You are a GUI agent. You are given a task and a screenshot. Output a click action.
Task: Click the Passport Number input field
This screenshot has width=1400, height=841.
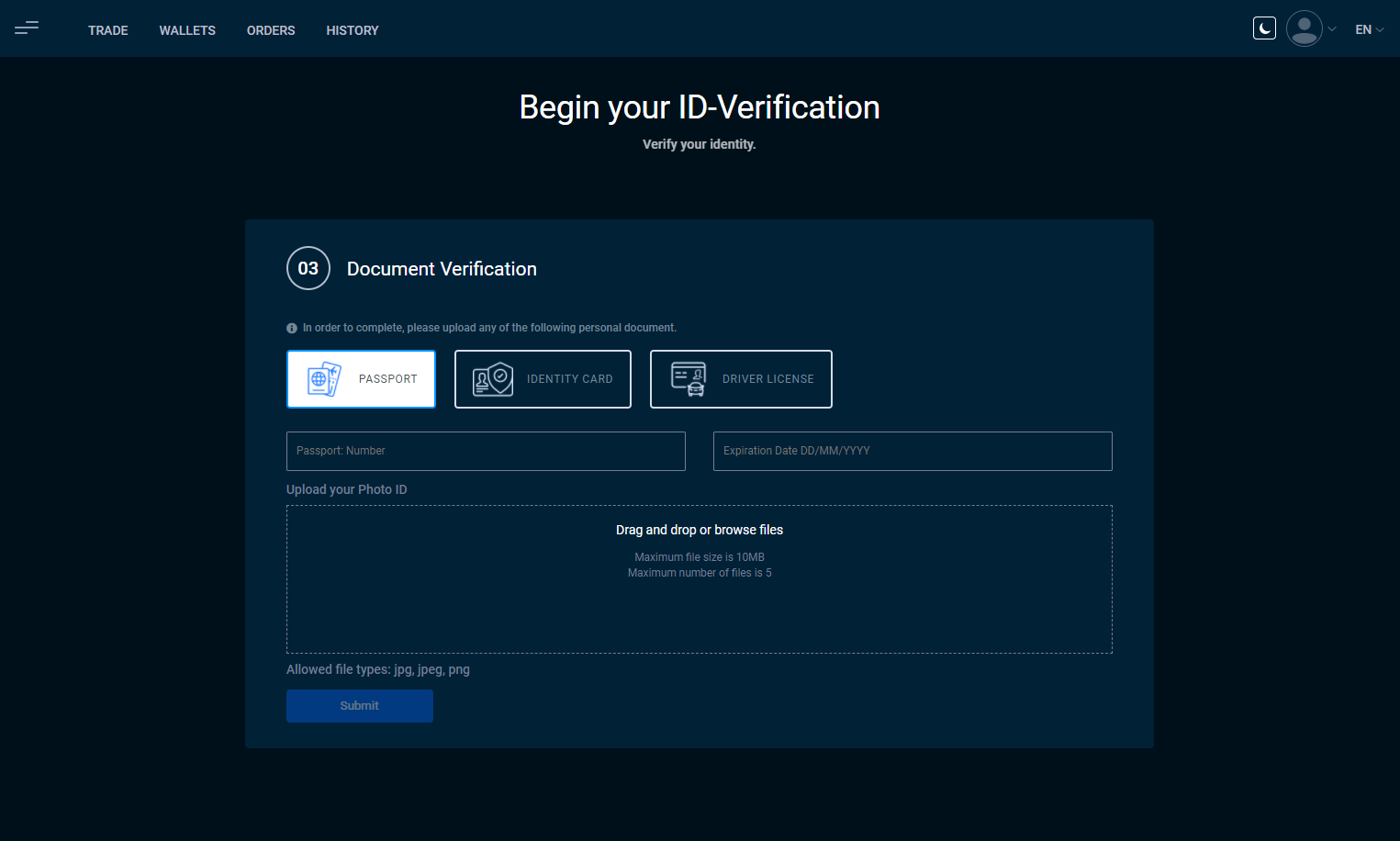pos(486,451)
